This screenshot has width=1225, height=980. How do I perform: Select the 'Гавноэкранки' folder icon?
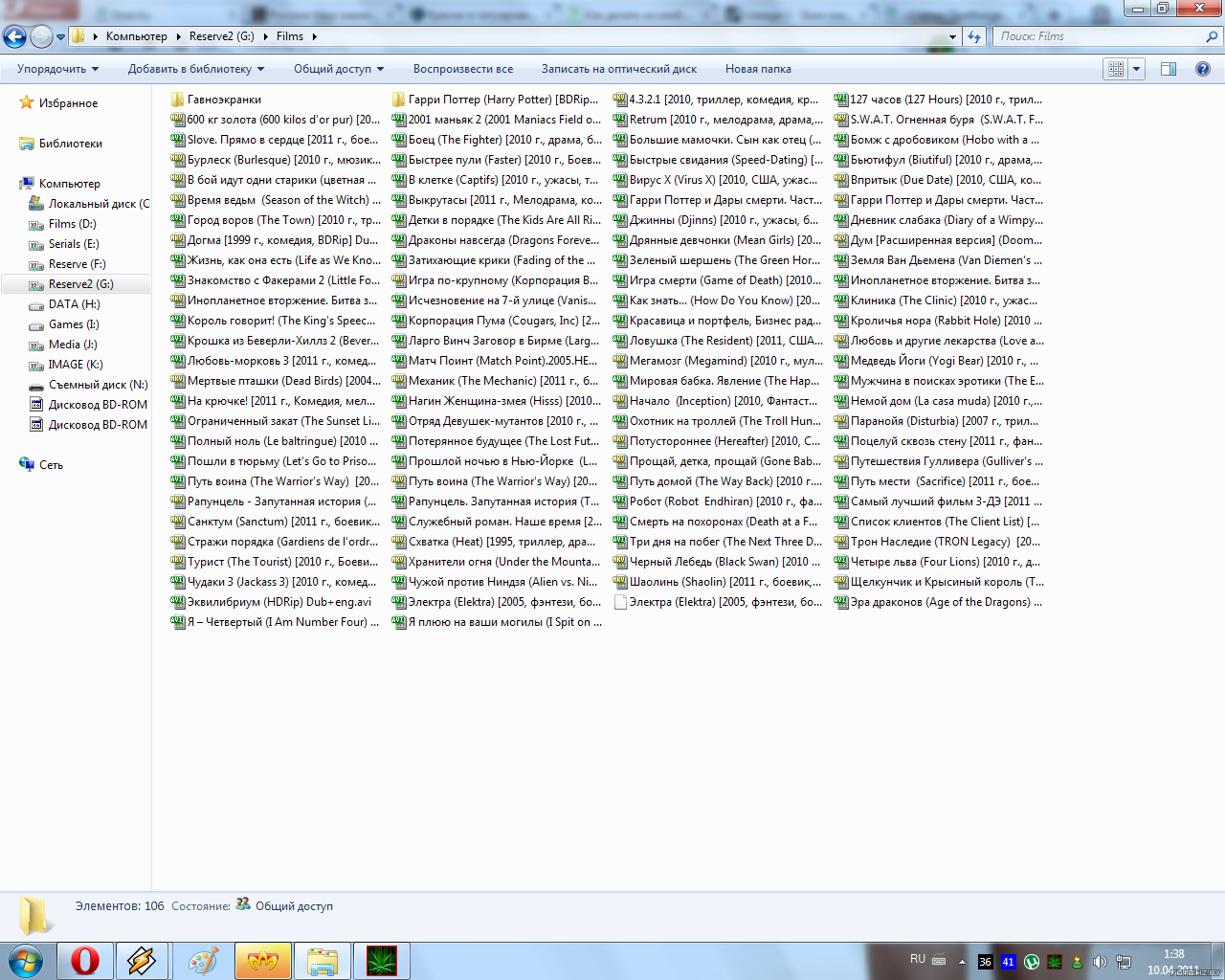[x=177, y=100]
